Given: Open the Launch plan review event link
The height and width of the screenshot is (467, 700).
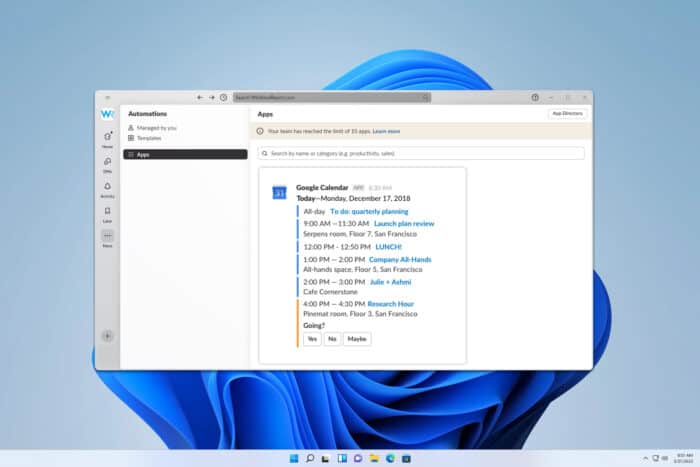Looking at the screenshot, I should click(404, 224).
